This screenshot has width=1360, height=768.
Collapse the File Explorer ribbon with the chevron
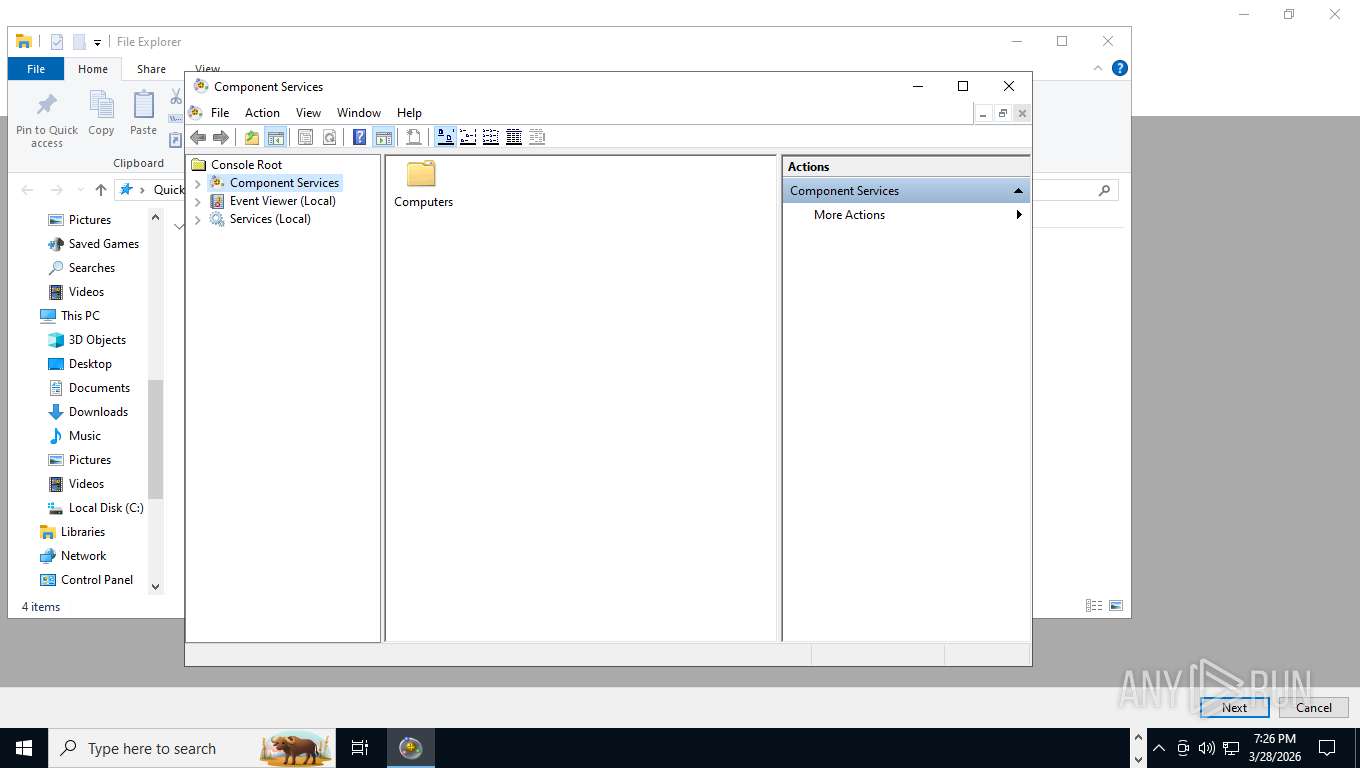(1098, 68)
